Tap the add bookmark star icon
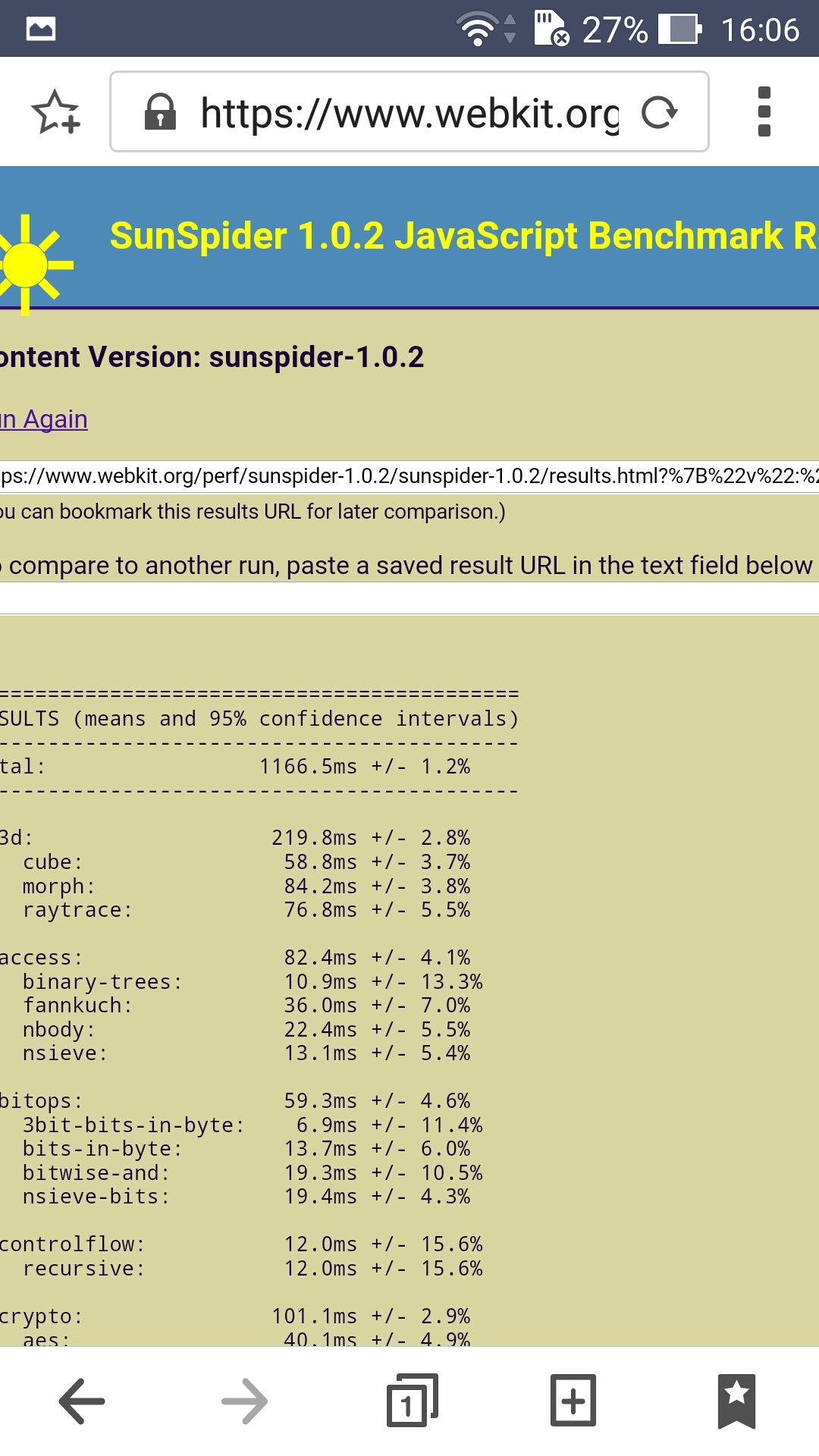 coord(55,112)
